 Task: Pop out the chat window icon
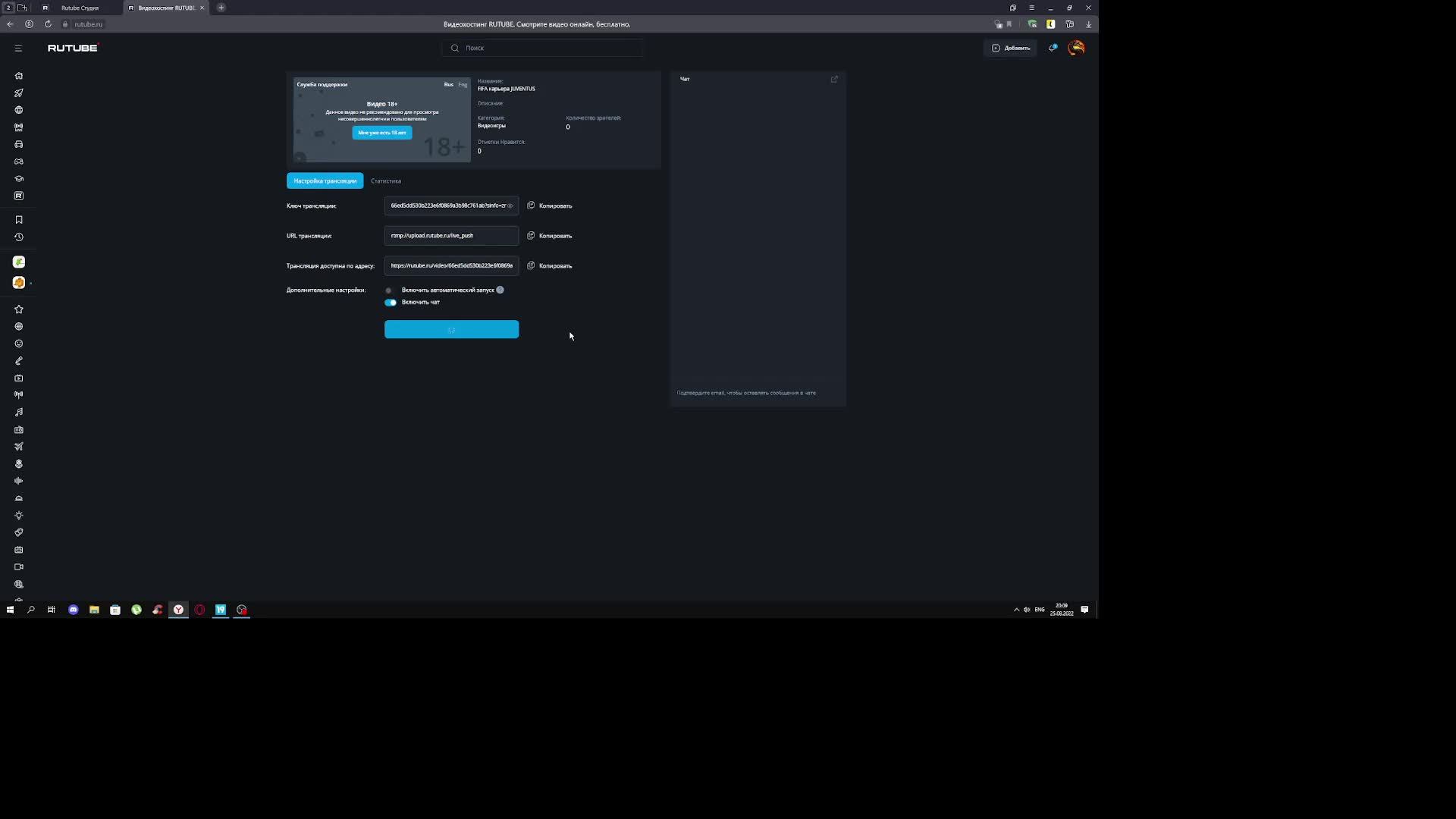pyautogui.click(x=834, y=79)
